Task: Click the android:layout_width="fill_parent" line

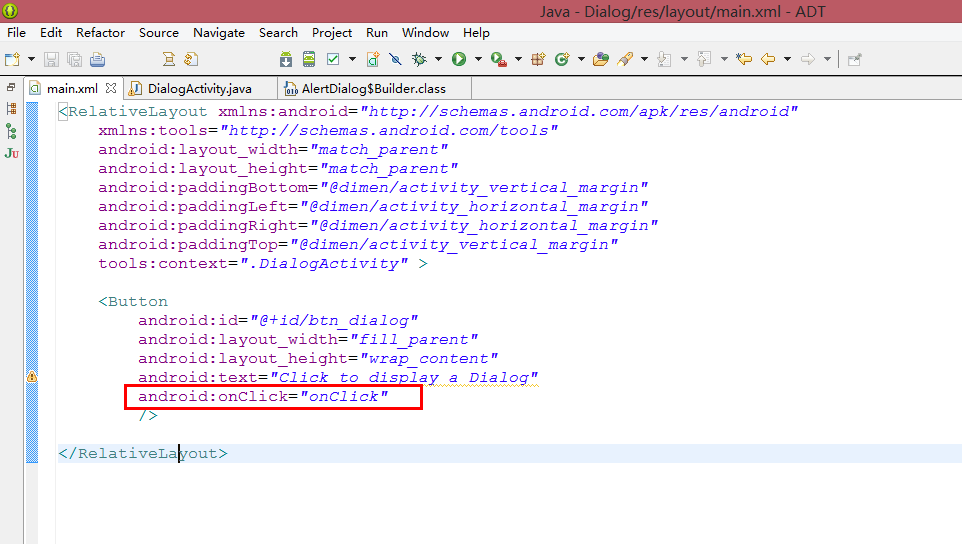Action: click(308, 339)
